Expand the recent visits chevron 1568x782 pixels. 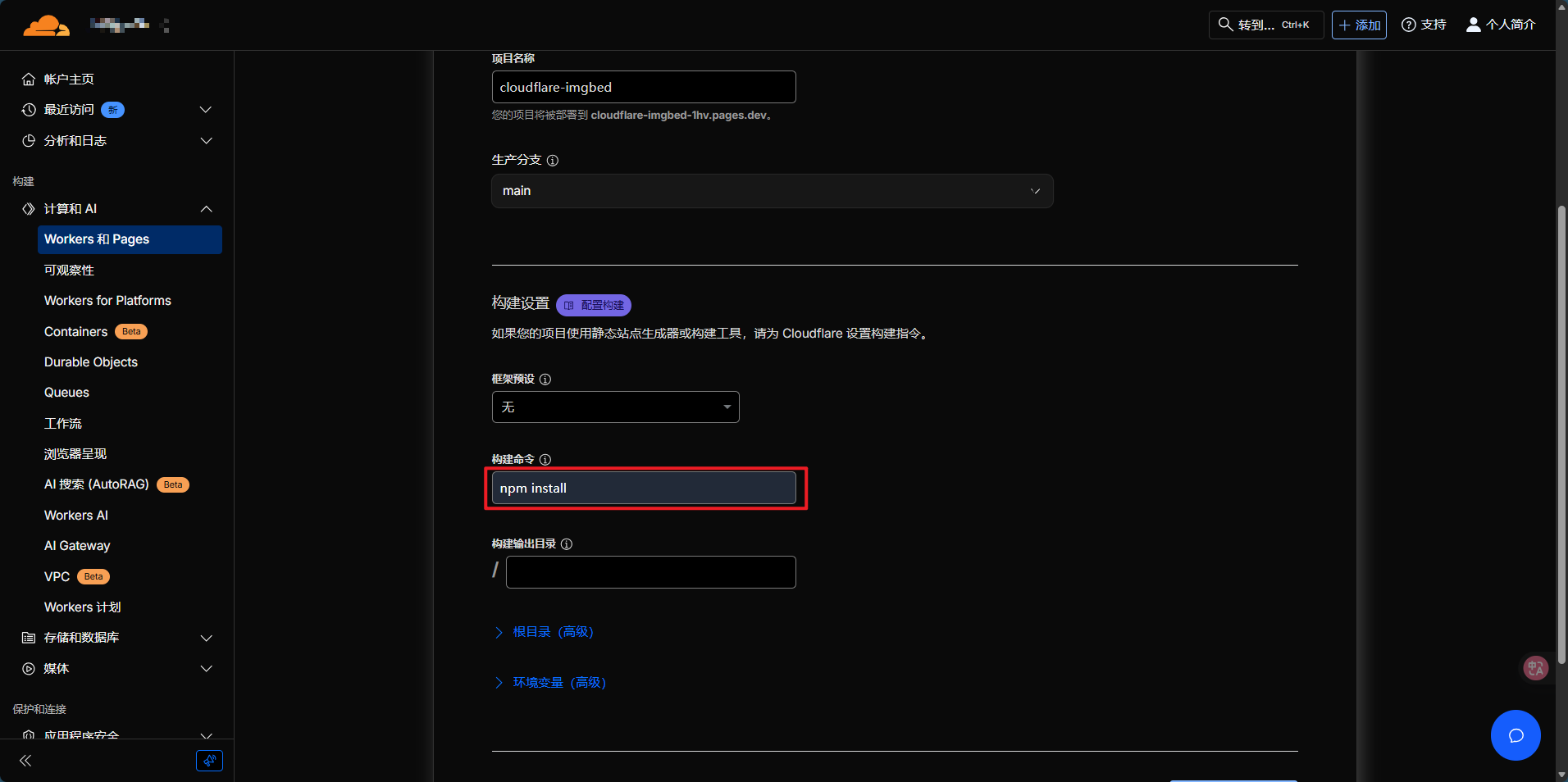coord(206,110)
